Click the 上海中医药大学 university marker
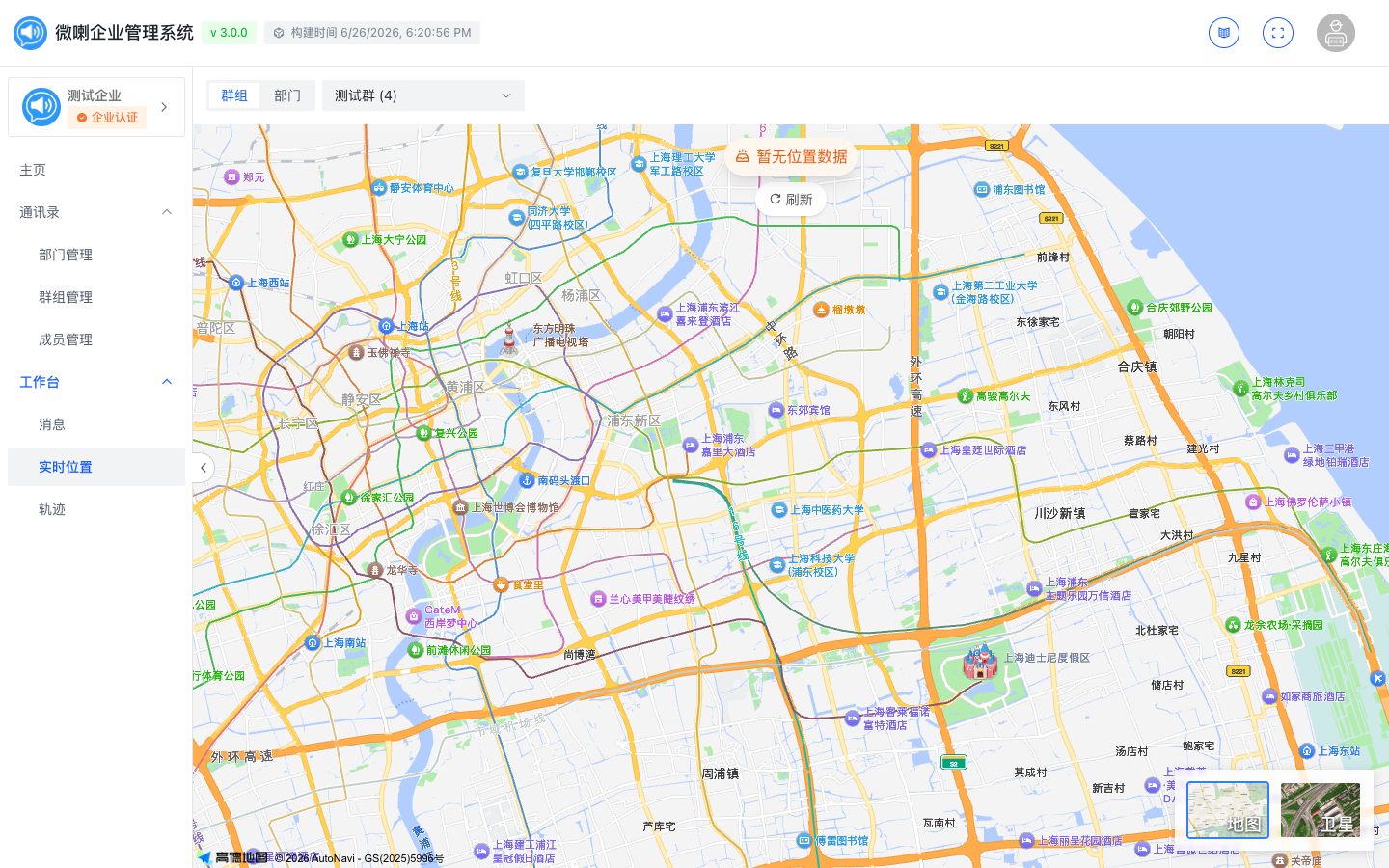The height and width of the screenshot is (868, 1389). click(x=779, y=509)
